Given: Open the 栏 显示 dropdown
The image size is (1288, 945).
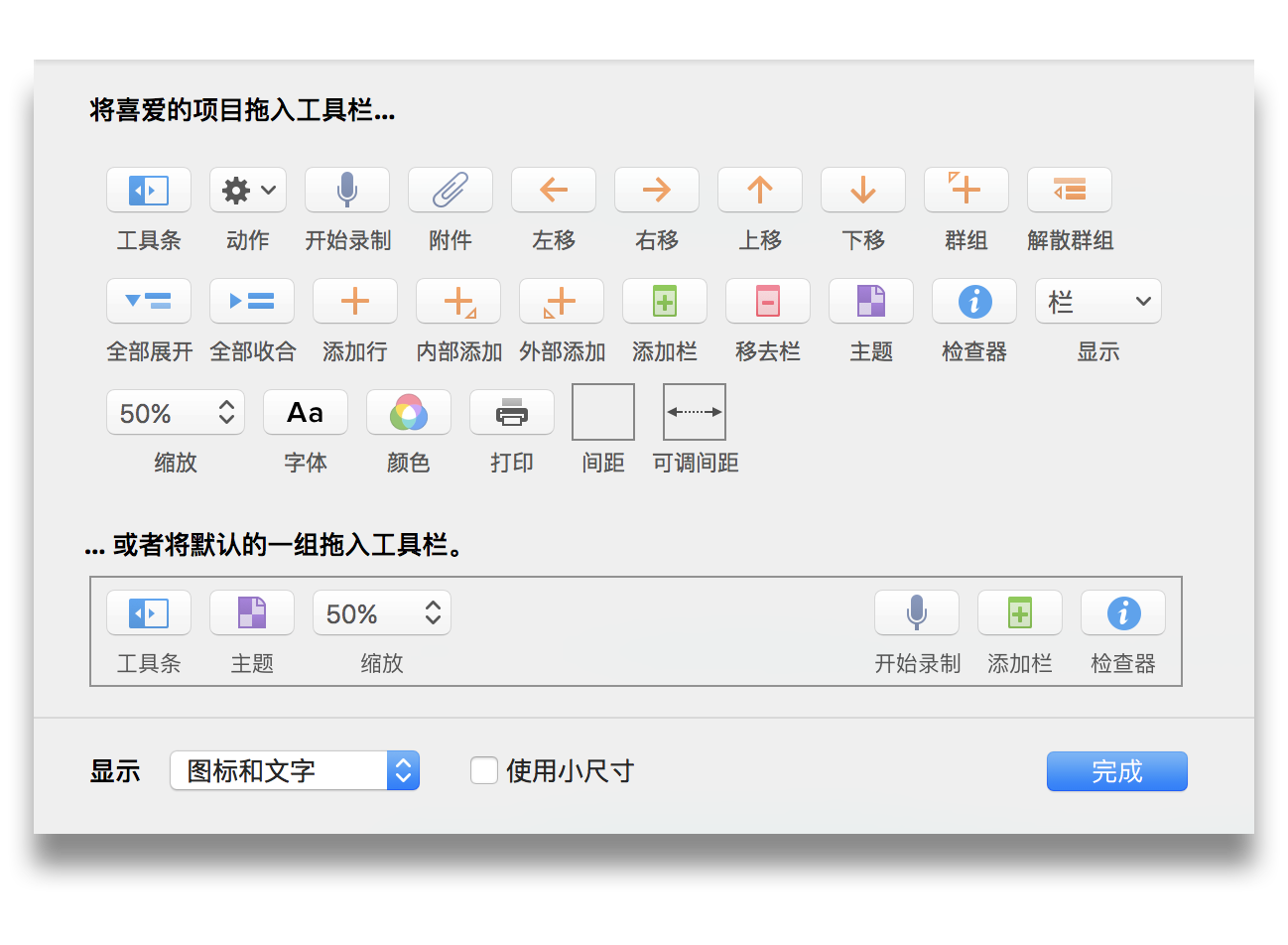Looking at the screenshot, I should [1098, 301].
